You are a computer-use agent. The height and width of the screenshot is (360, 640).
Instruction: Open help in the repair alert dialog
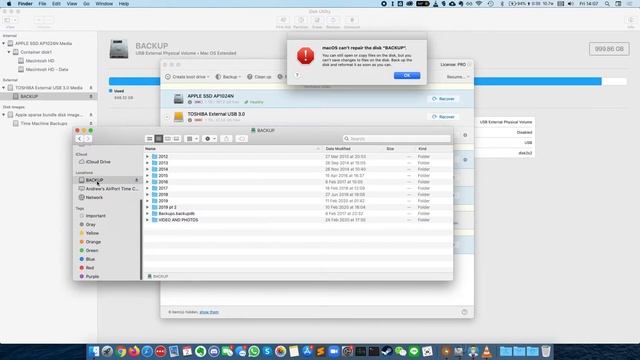(297, 75)
